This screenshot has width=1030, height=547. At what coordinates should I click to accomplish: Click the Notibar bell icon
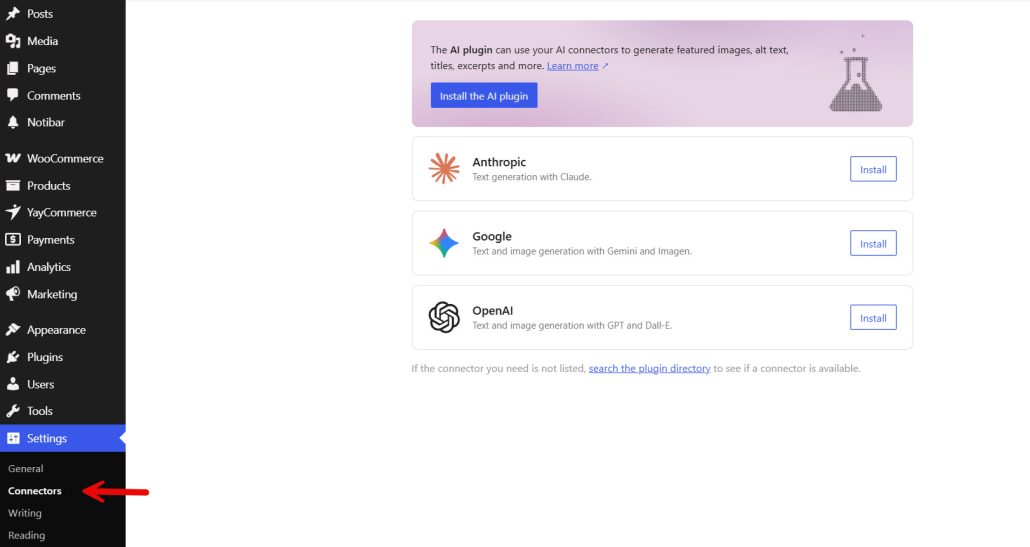[13, 122]
